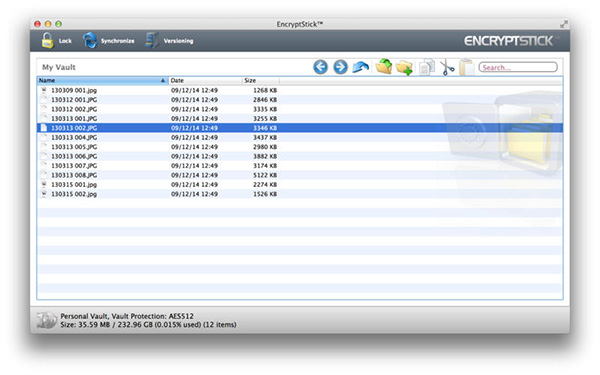Click the Versioning toolbar label
Viewport: 600px width, 375px height.
(178, 41)
